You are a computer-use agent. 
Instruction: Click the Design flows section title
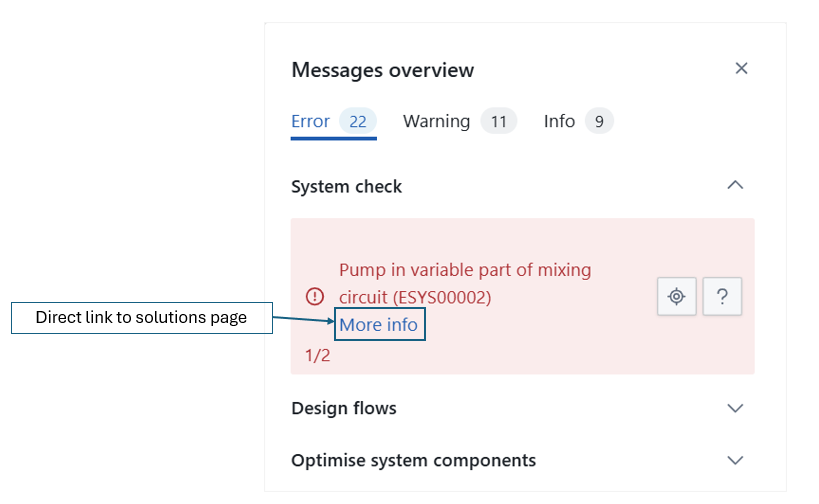(343, 408)
